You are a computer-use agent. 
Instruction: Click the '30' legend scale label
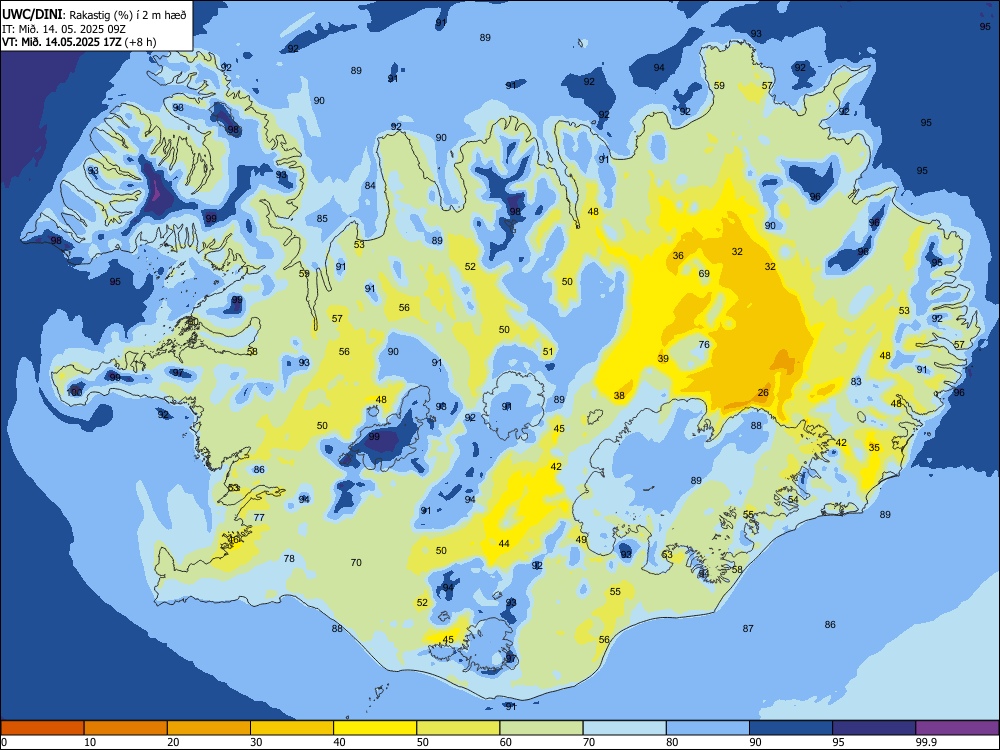coord(256,742)
